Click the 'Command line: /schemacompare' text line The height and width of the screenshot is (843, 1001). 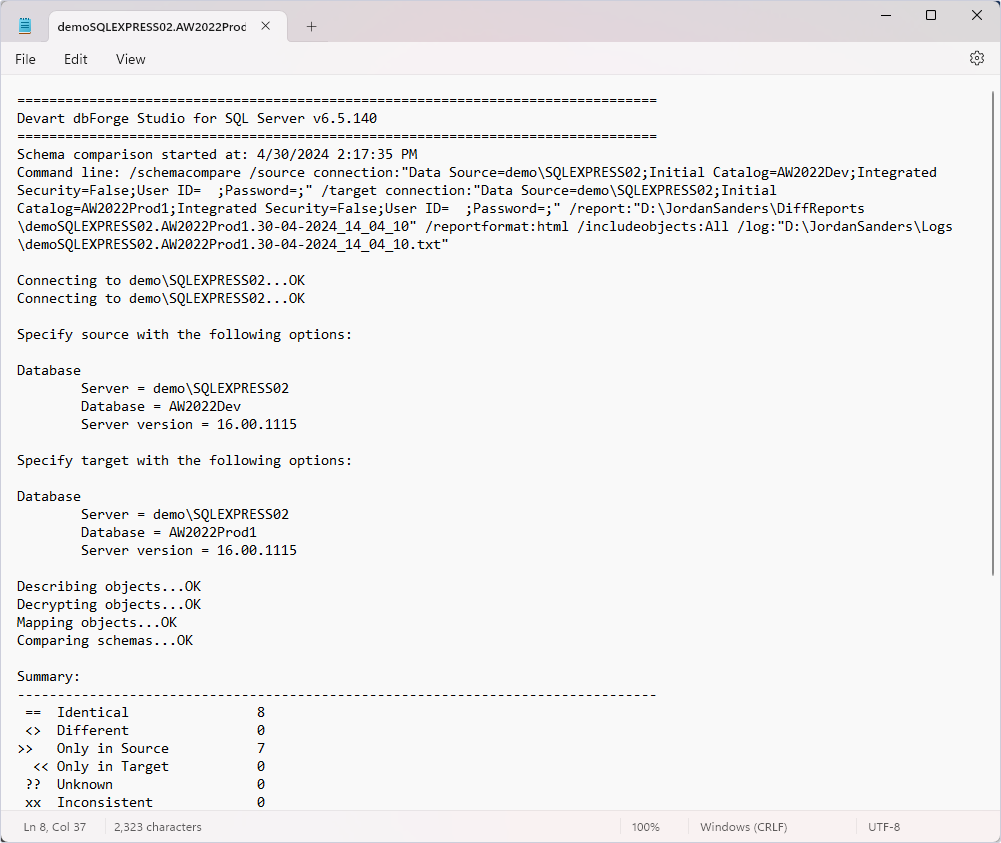tap(476, 172)
